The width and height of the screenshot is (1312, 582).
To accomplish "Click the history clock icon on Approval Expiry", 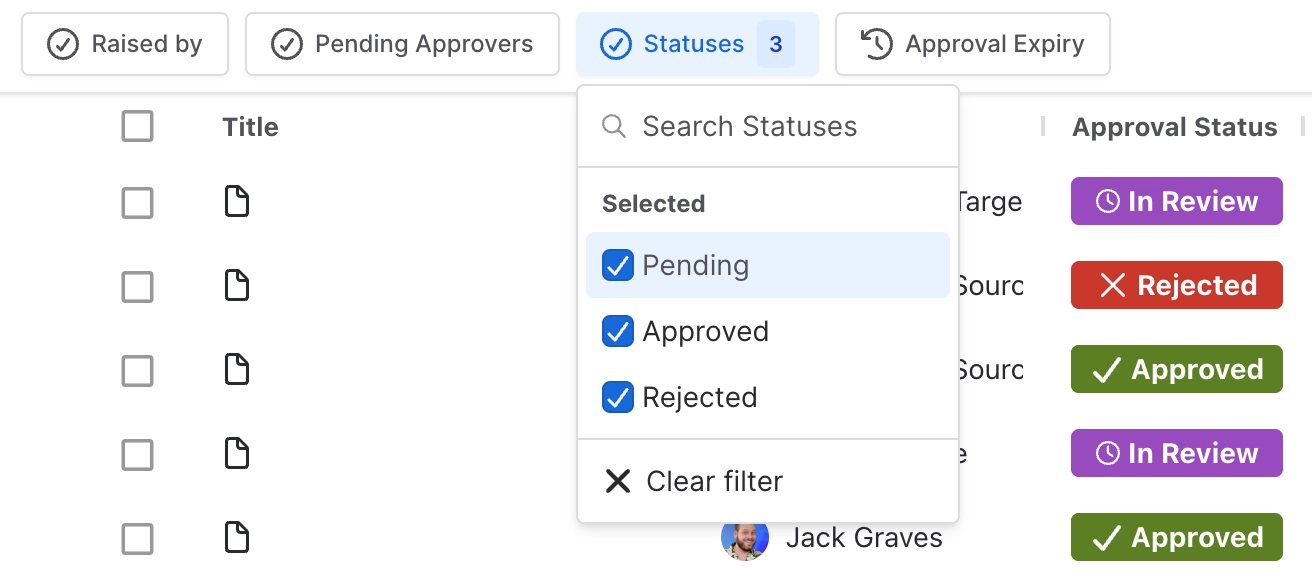I will point(877,44).
